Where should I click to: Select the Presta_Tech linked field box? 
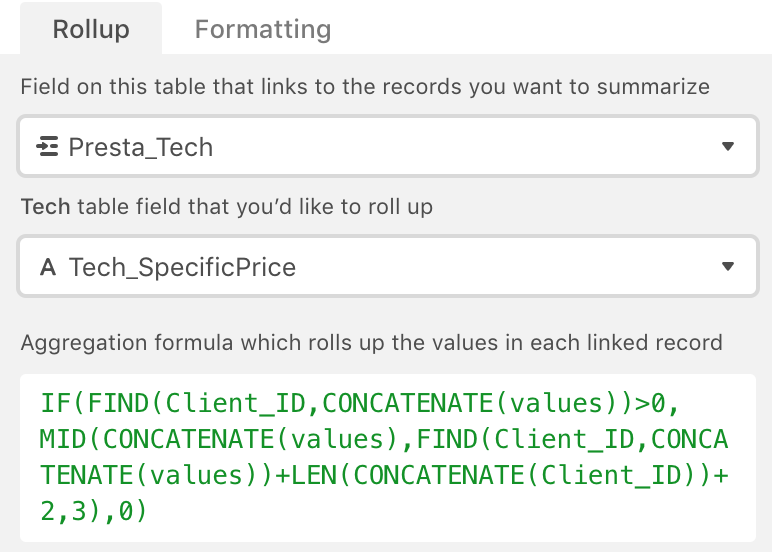(x=387, y=146)
